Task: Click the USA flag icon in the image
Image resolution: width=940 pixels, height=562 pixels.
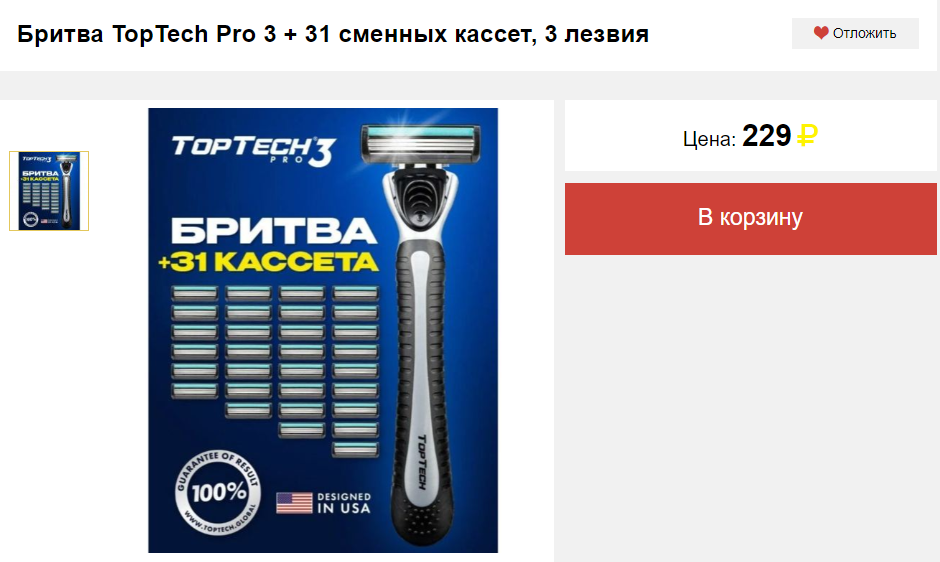Action: pyautogui.click(x=294, y=503)
